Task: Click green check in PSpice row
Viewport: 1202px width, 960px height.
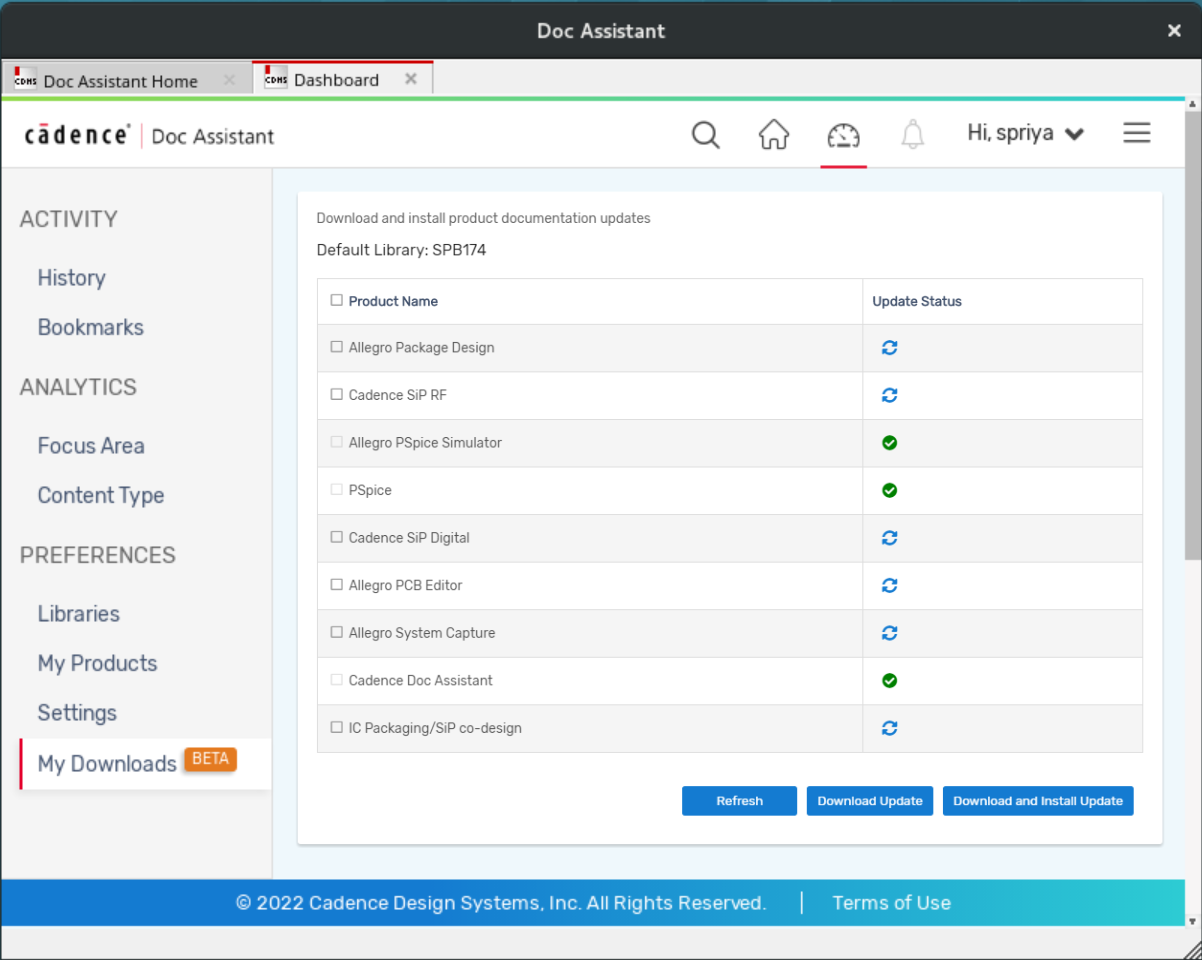Action: (x=889, y=490)
